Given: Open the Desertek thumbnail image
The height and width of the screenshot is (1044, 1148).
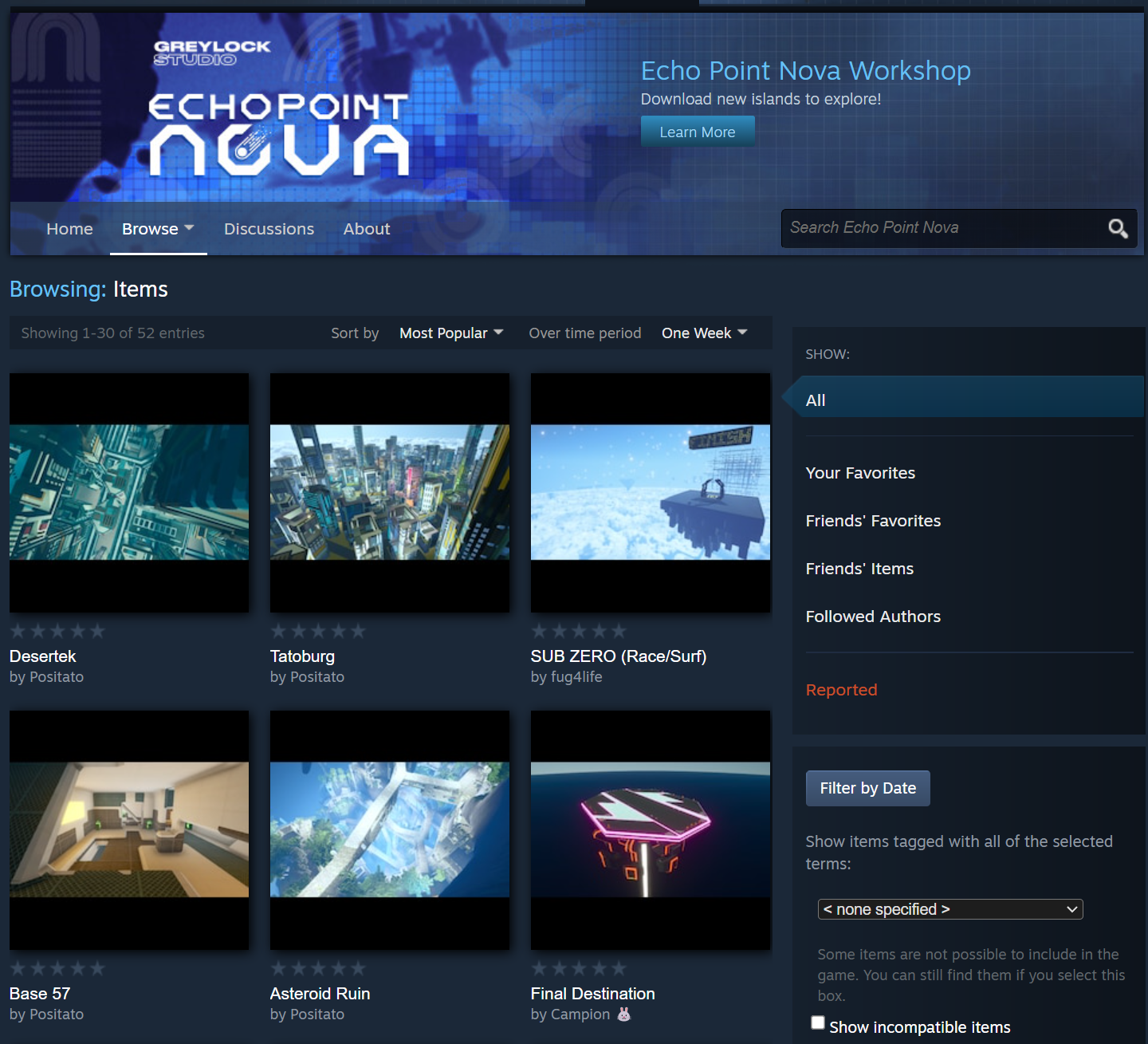Looking at the screenshot, I should pyautogui.click(x=129, y=493).
